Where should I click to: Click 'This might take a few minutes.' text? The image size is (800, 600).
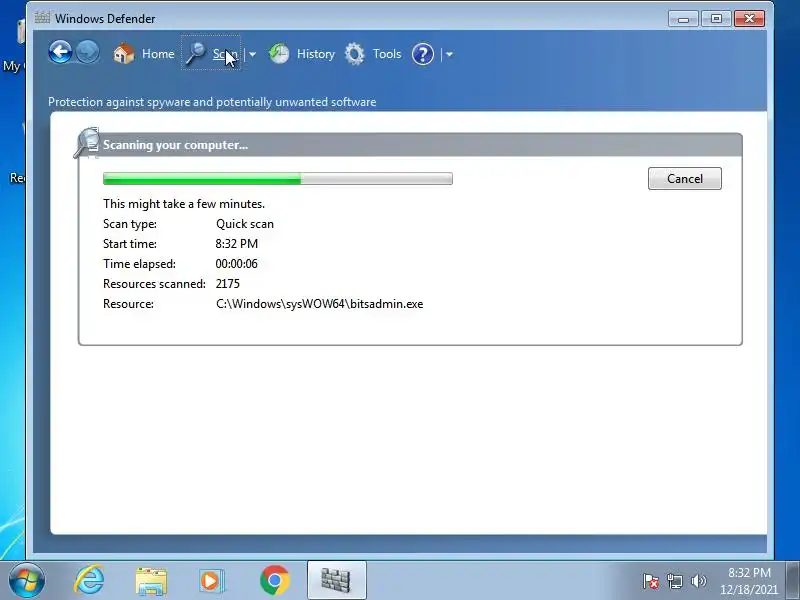184,204
